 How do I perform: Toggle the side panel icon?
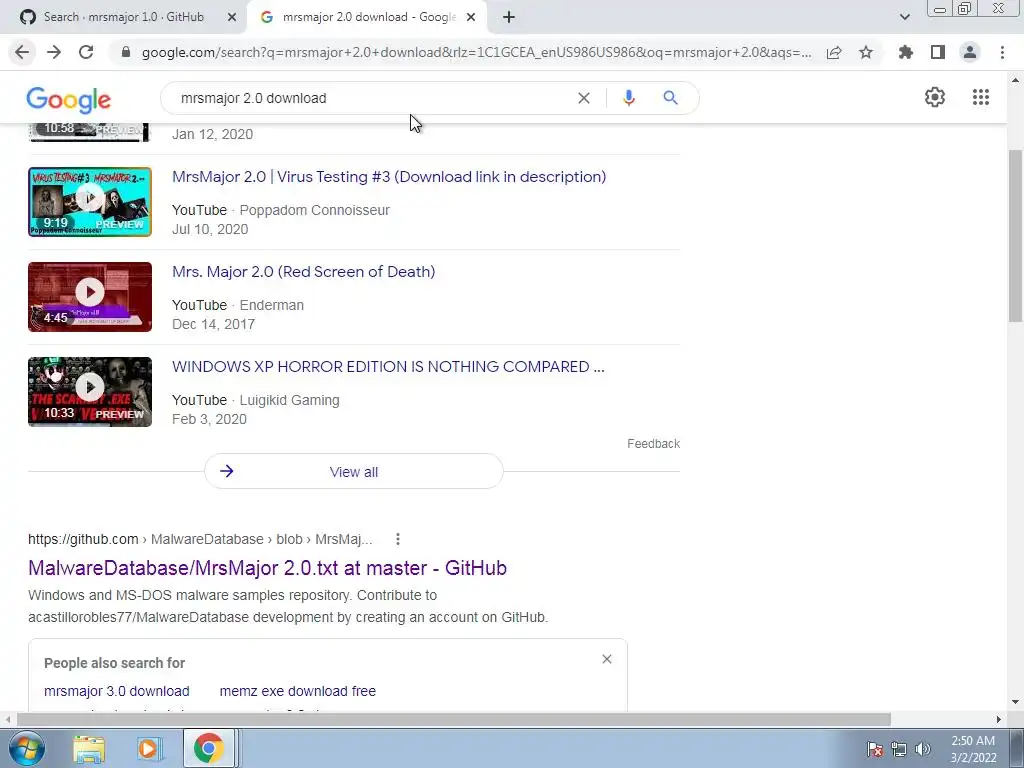938,52
